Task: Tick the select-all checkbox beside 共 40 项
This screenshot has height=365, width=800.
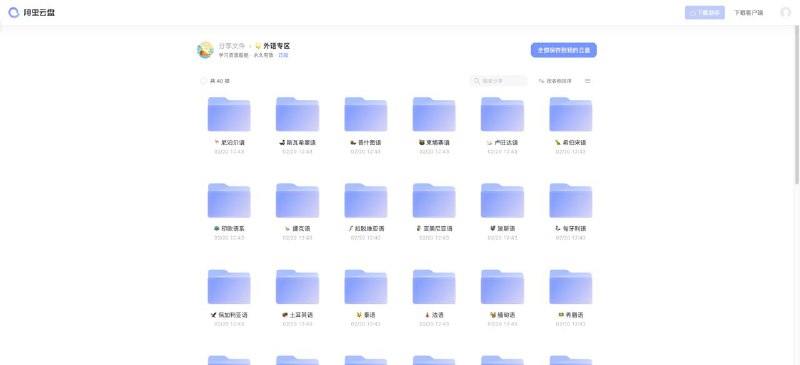Action: pos(203,81)
